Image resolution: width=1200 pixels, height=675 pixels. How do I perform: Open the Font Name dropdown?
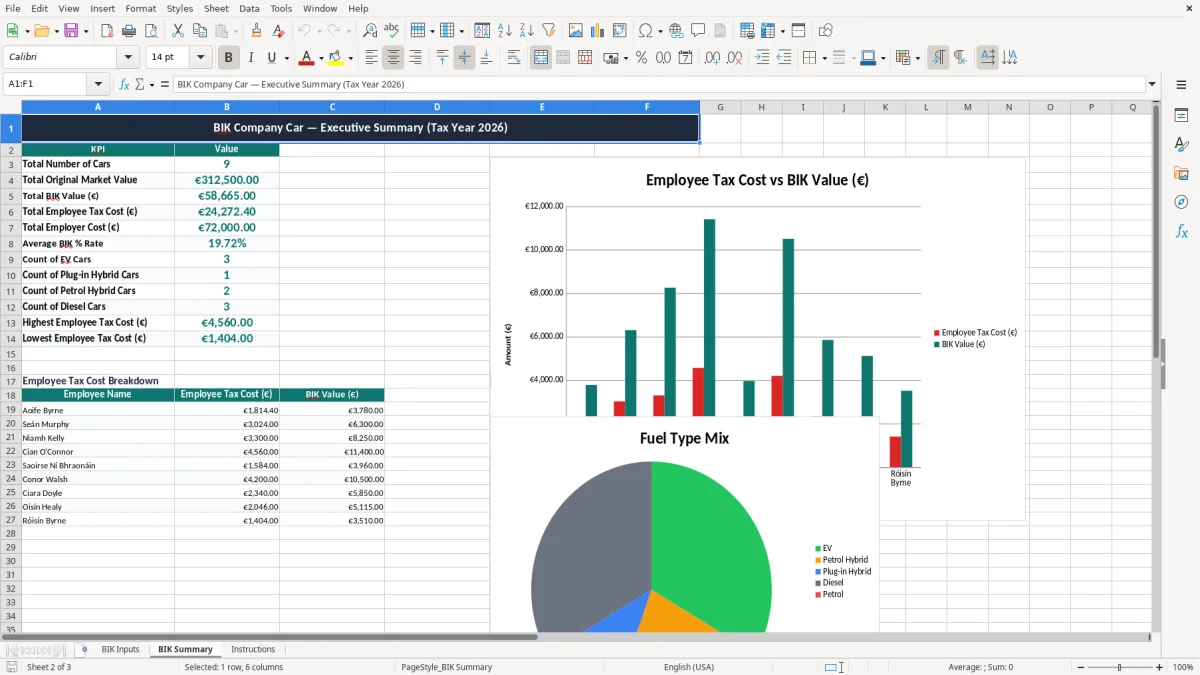tap(127, 58)
